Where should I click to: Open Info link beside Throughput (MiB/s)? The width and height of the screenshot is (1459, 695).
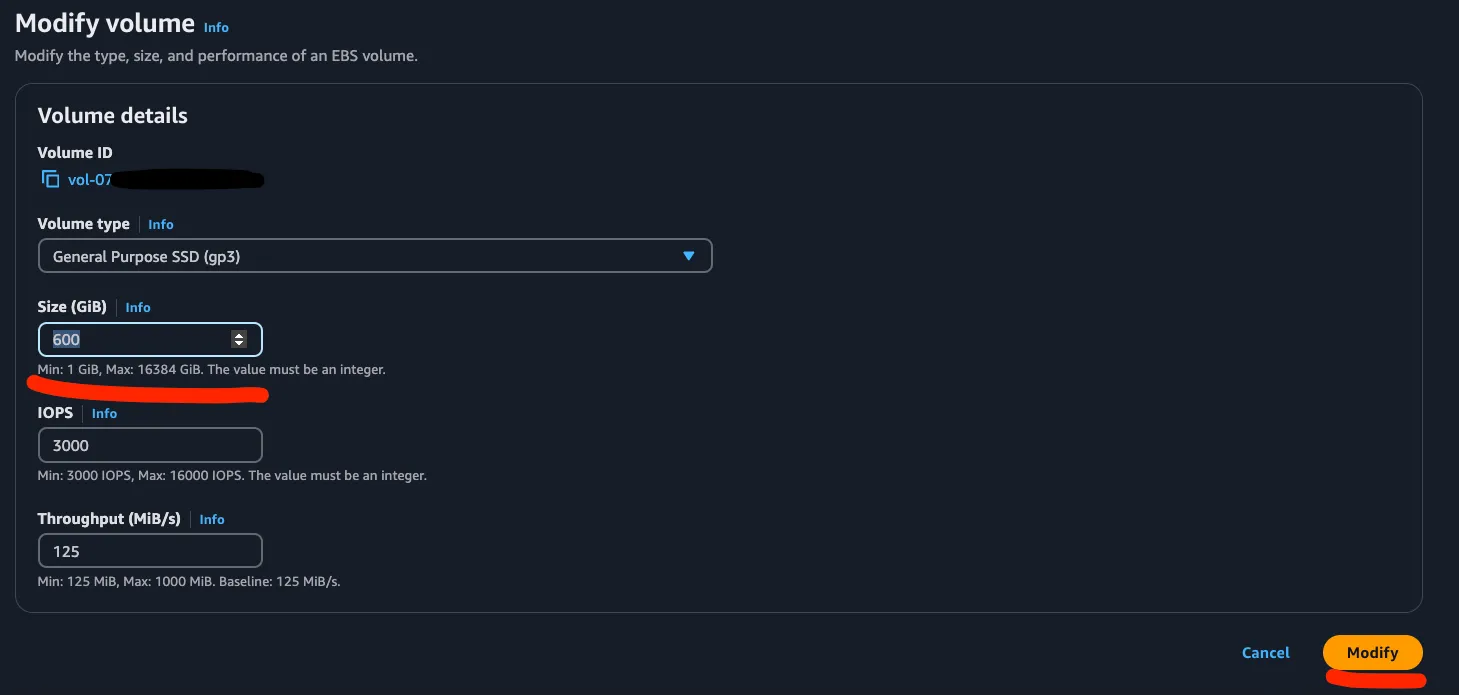tap(212, 520)
